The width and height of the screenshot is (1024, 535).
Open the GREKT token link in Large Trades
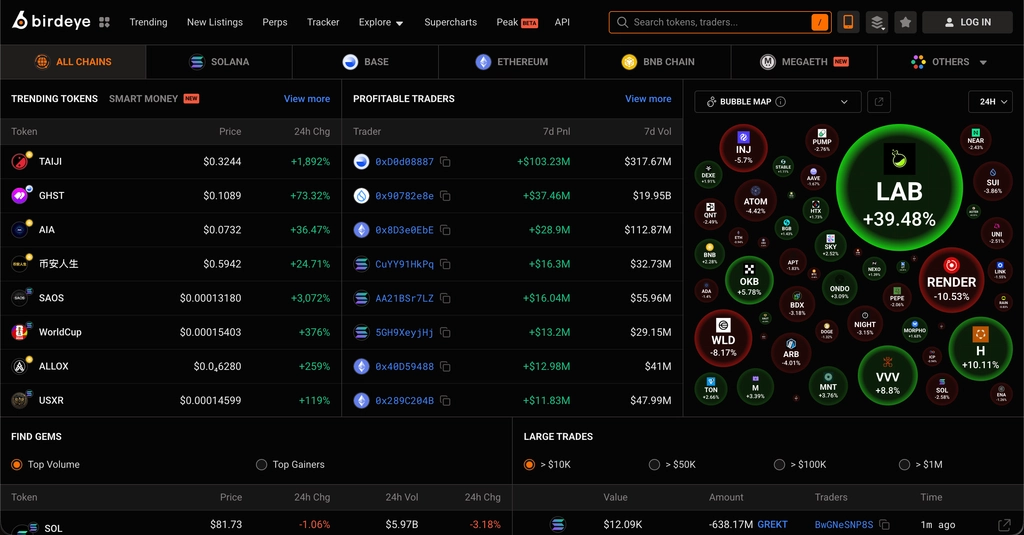772,525
